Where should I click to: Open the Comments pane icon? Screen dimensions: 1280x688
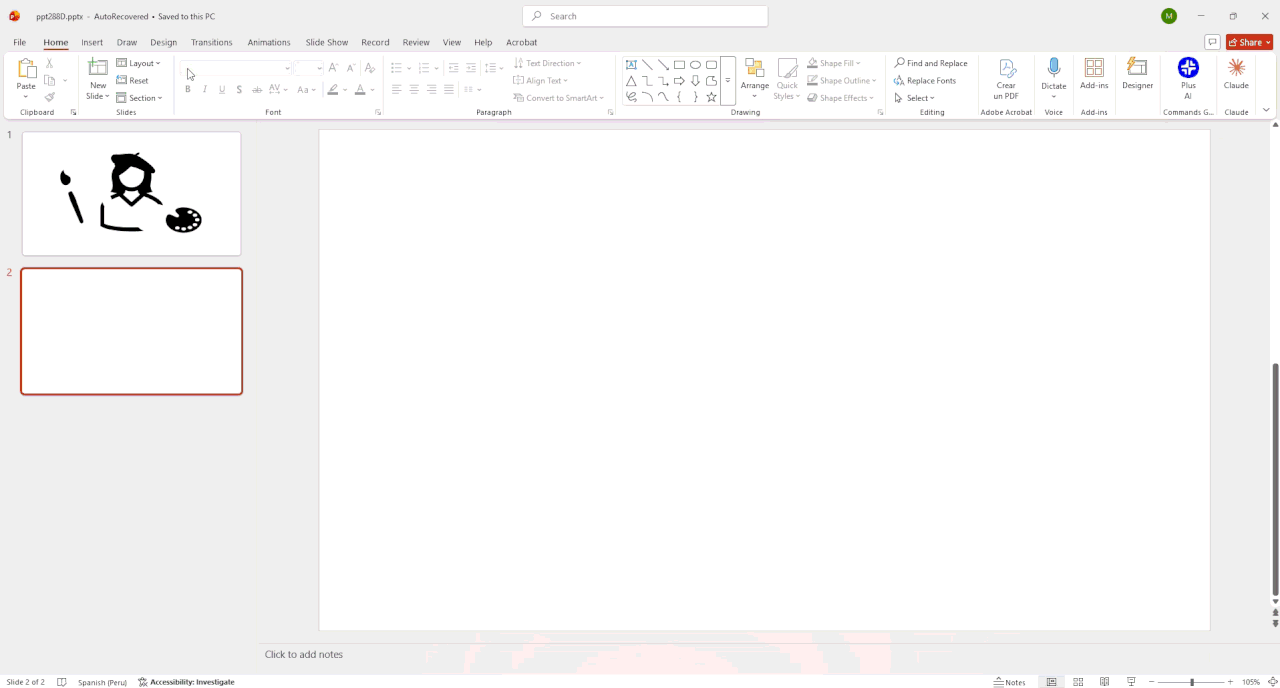[1212, 42]
